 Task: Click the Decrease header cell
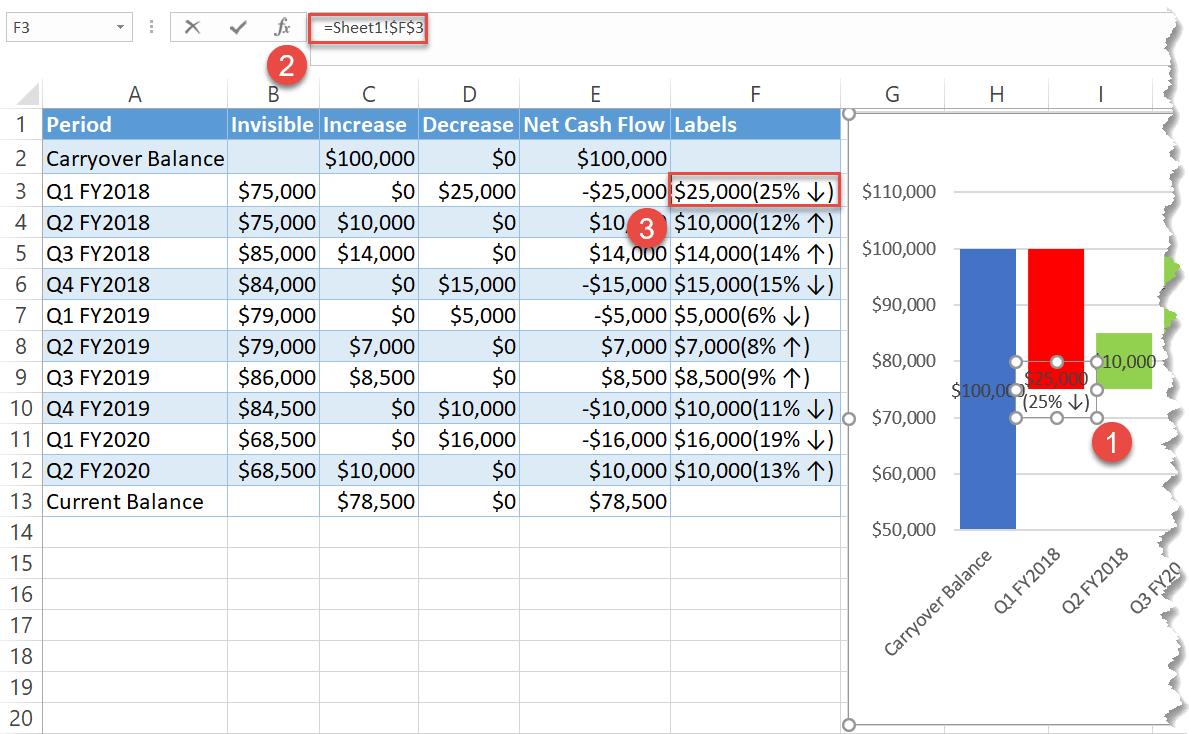coord(469,124)
